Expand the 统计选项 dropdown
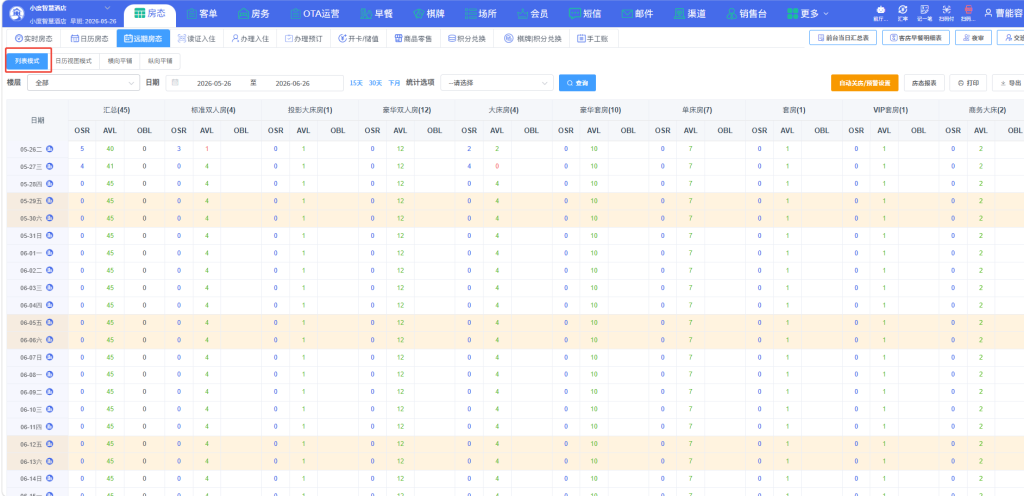The height and width of the screenshot is (496, 1024). point(497,83)
